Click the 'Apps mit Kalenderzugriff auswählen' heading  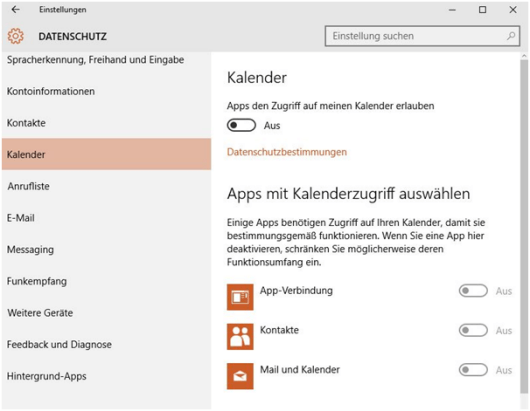click(348, 194)
